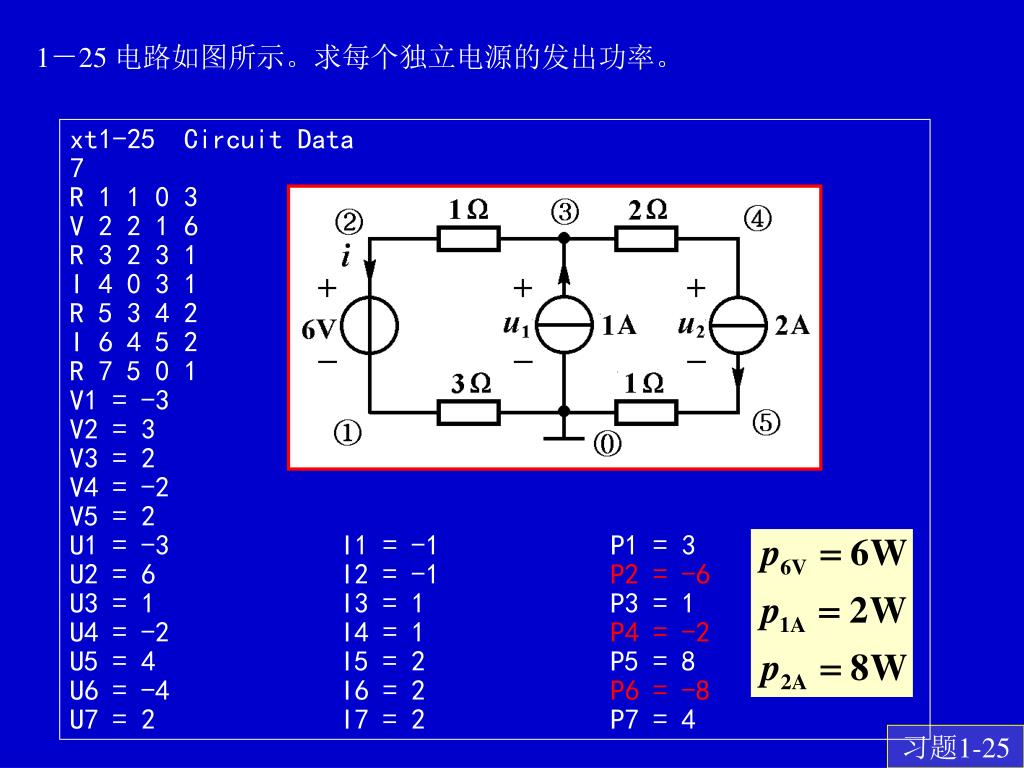Select the data row 'R 7 5 0 1'
1024x768 pixels.
133,371
